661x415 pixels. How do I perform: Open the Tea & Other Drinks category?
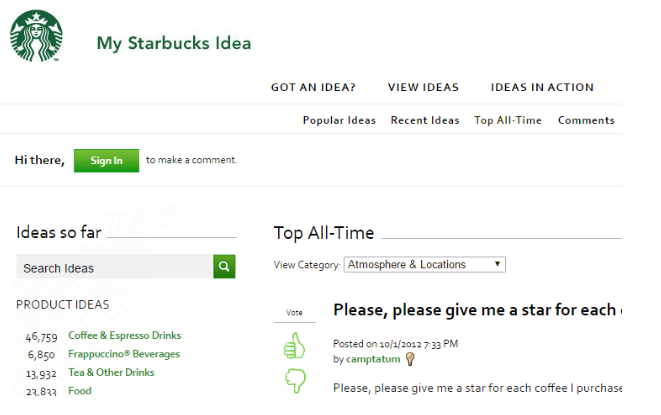click(x=111, y=372)
